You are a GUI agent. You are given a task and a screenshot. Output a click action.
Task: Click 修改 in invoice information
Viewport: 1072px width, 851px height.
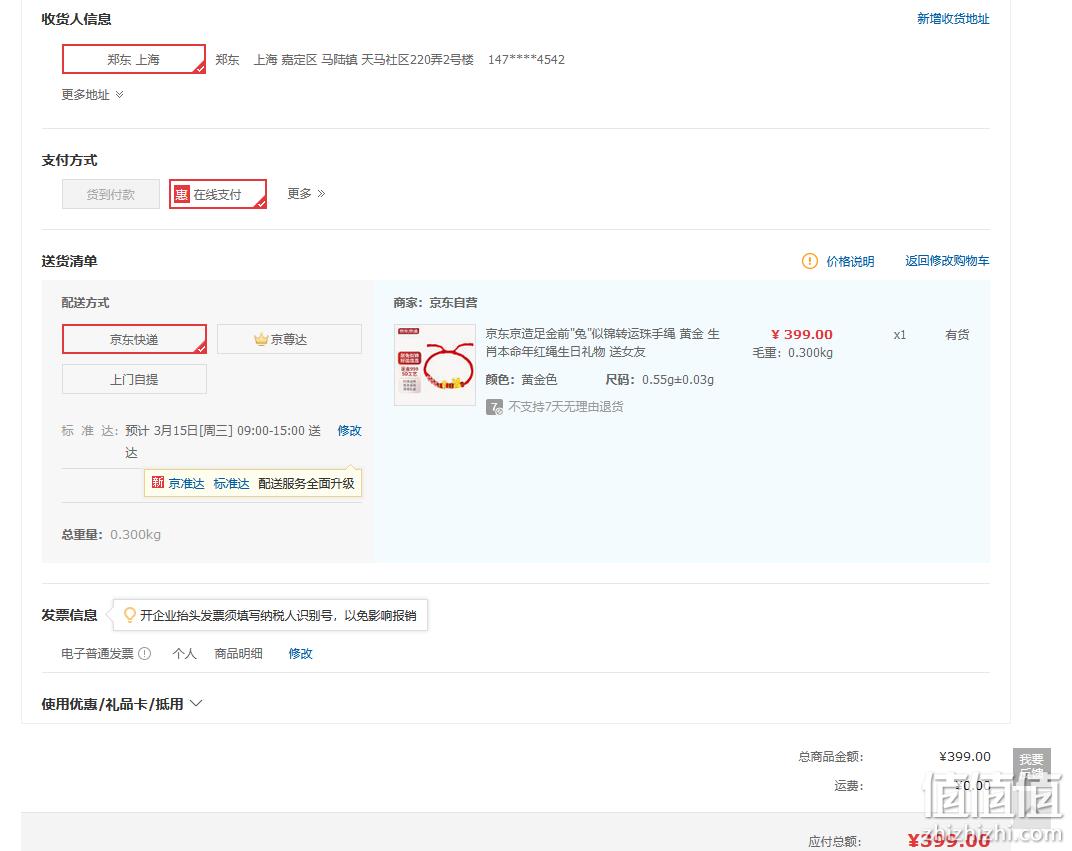point(300,653)
